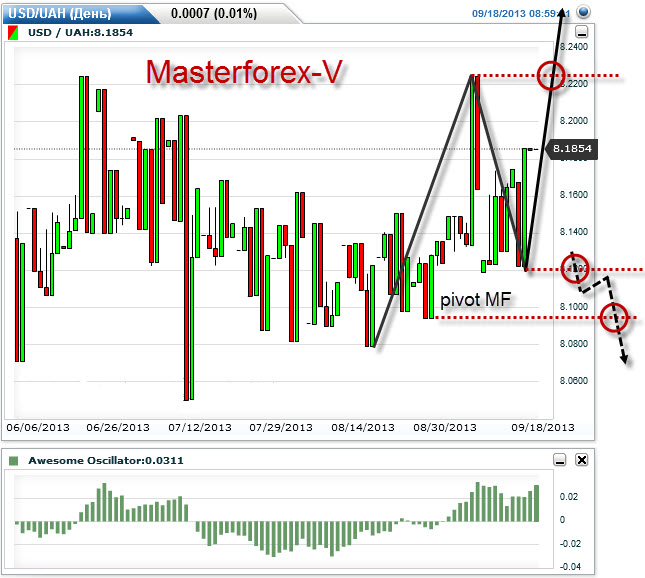Click the 8.2000 price axis label
The width and height of the screenshot is (645, 578).
coord(574,121)
